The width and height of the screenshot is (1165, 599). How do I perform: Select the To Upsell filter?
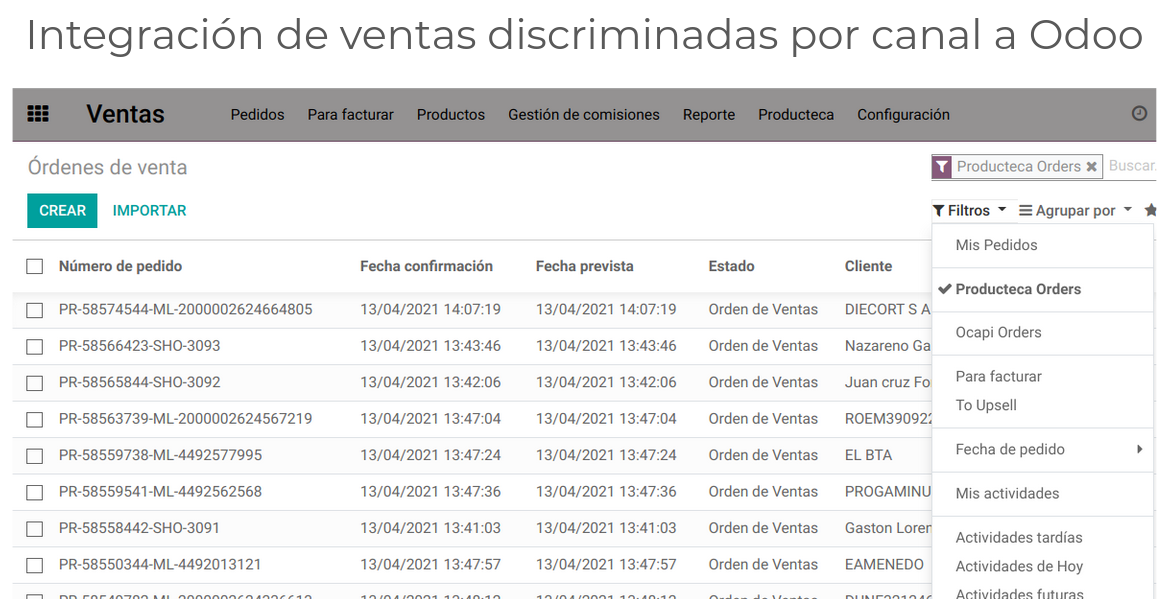coord(1043,405)
